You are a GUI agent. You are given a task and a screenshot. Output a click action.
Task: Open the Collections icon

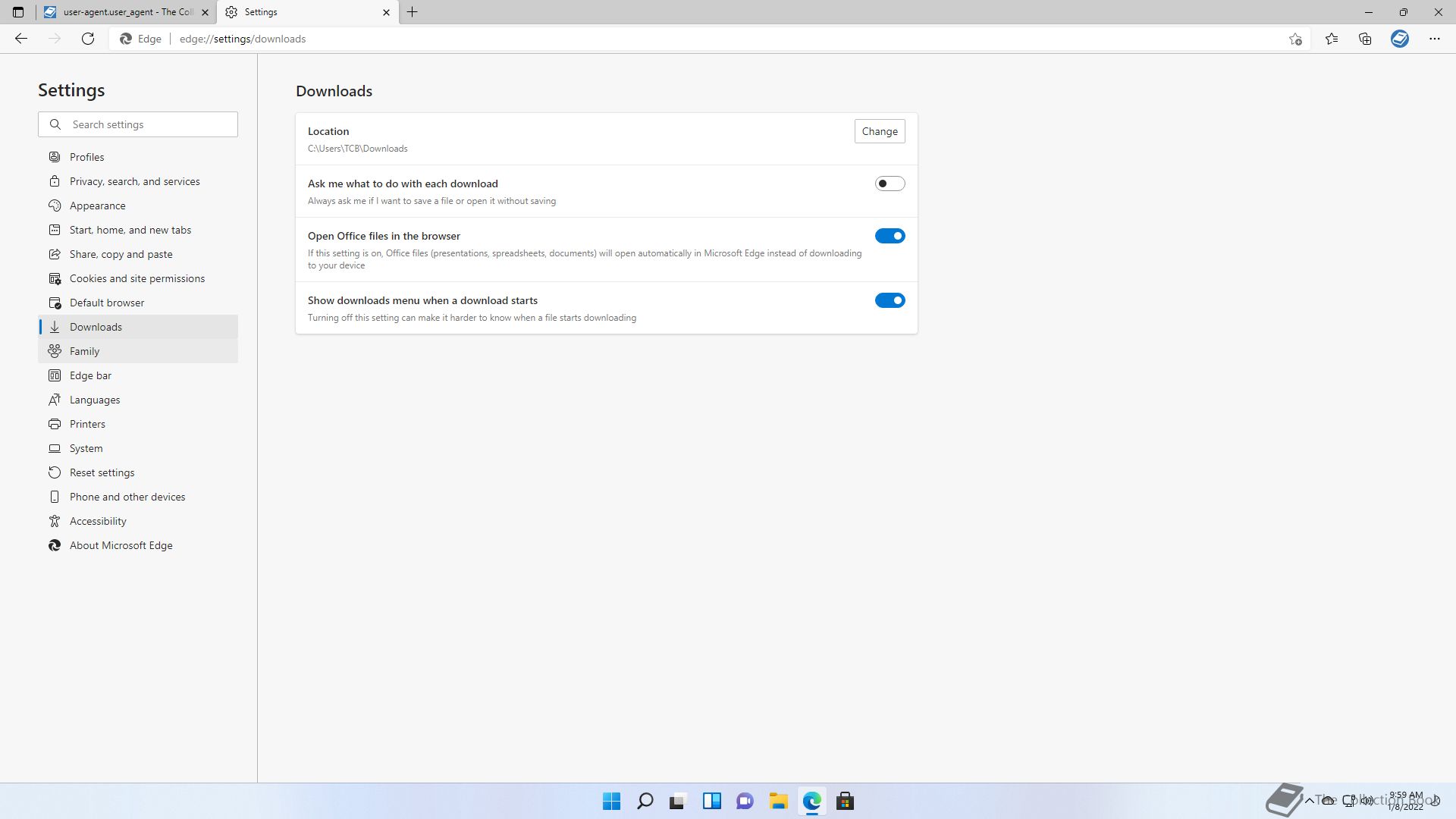coord(1365,39)
